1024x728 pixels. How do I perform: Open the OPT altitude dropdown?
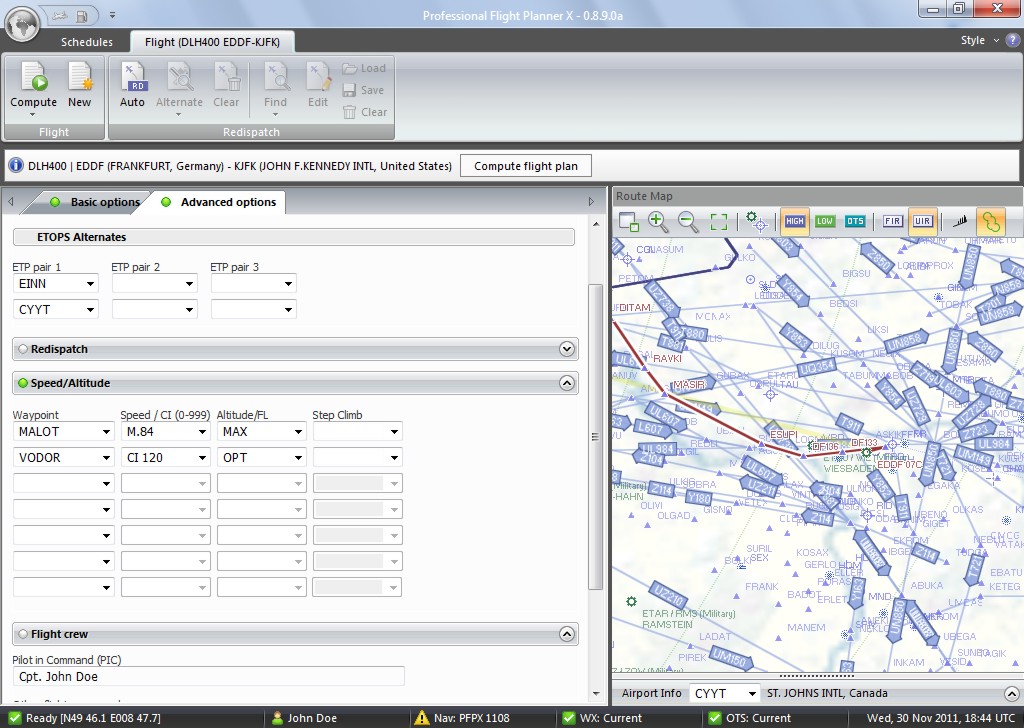[x=298, y=458]
